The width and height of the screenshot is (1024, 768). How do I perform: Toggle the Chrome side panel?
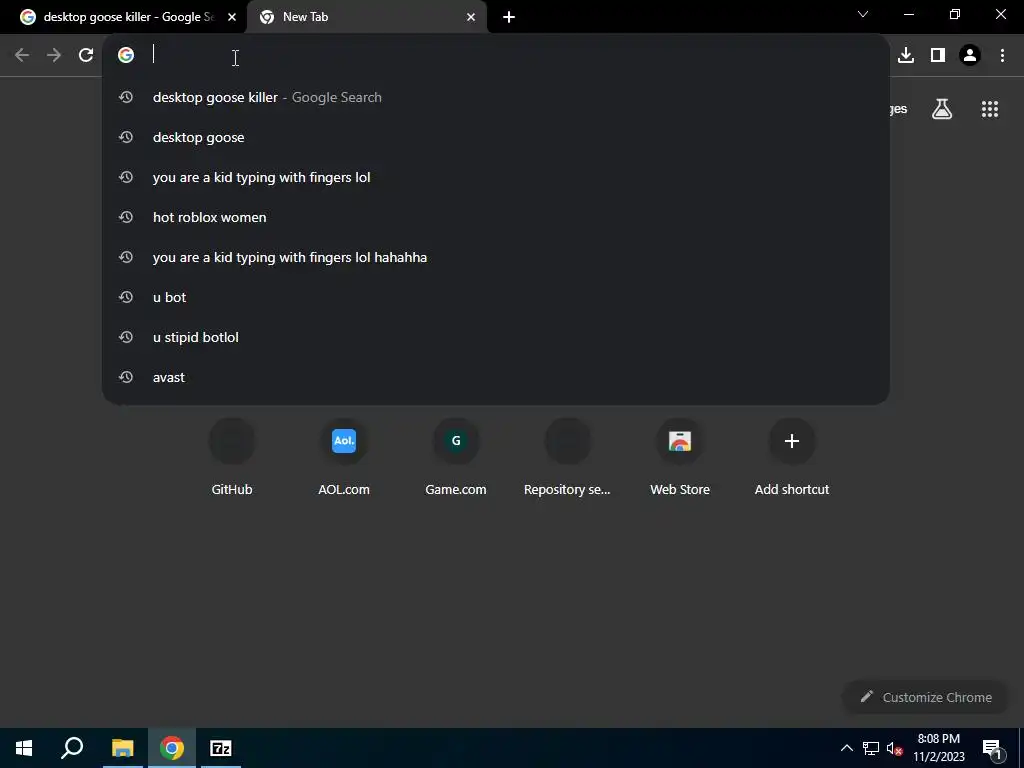pyautogui.click(x=938, y=55)
